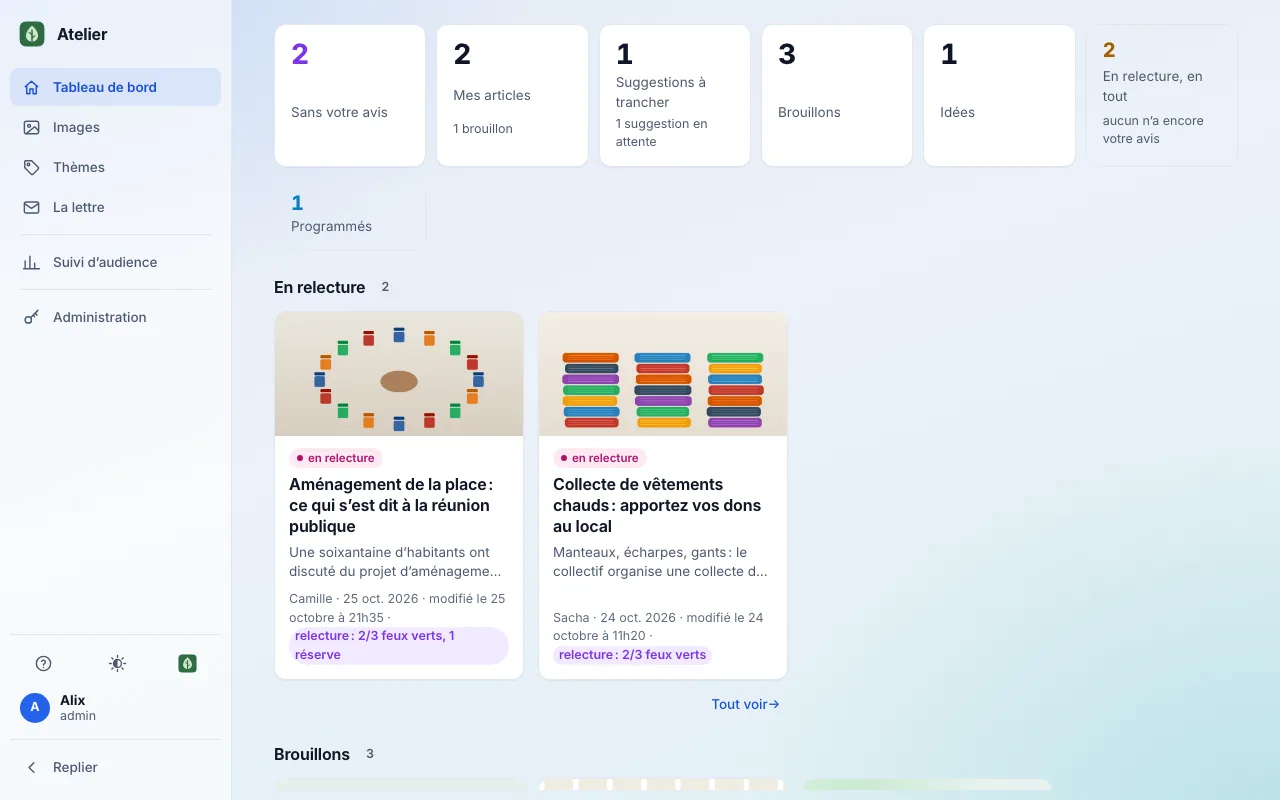Click the picture icon beside Images

[x=32, y=127]
